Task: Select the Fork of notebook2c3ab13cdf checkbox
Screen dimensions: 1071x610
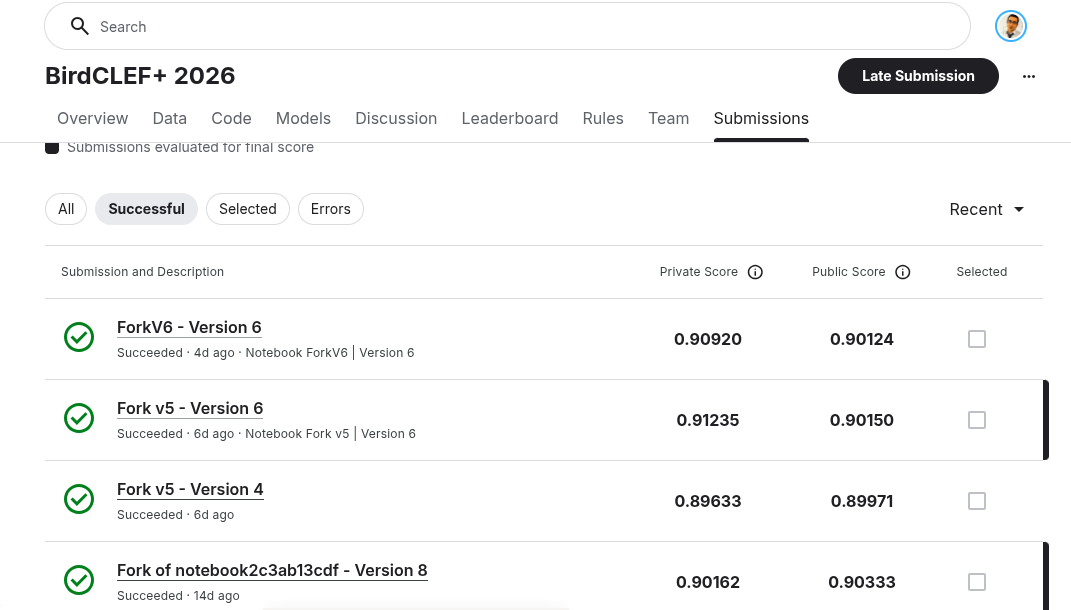Action: (x=977, y=582)
